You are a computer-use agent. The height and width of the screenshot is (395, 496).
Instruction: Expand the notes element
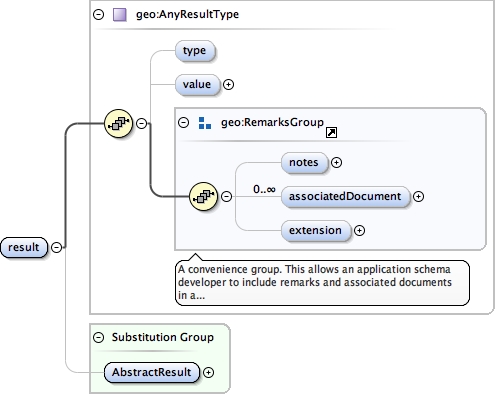(336, 162)
